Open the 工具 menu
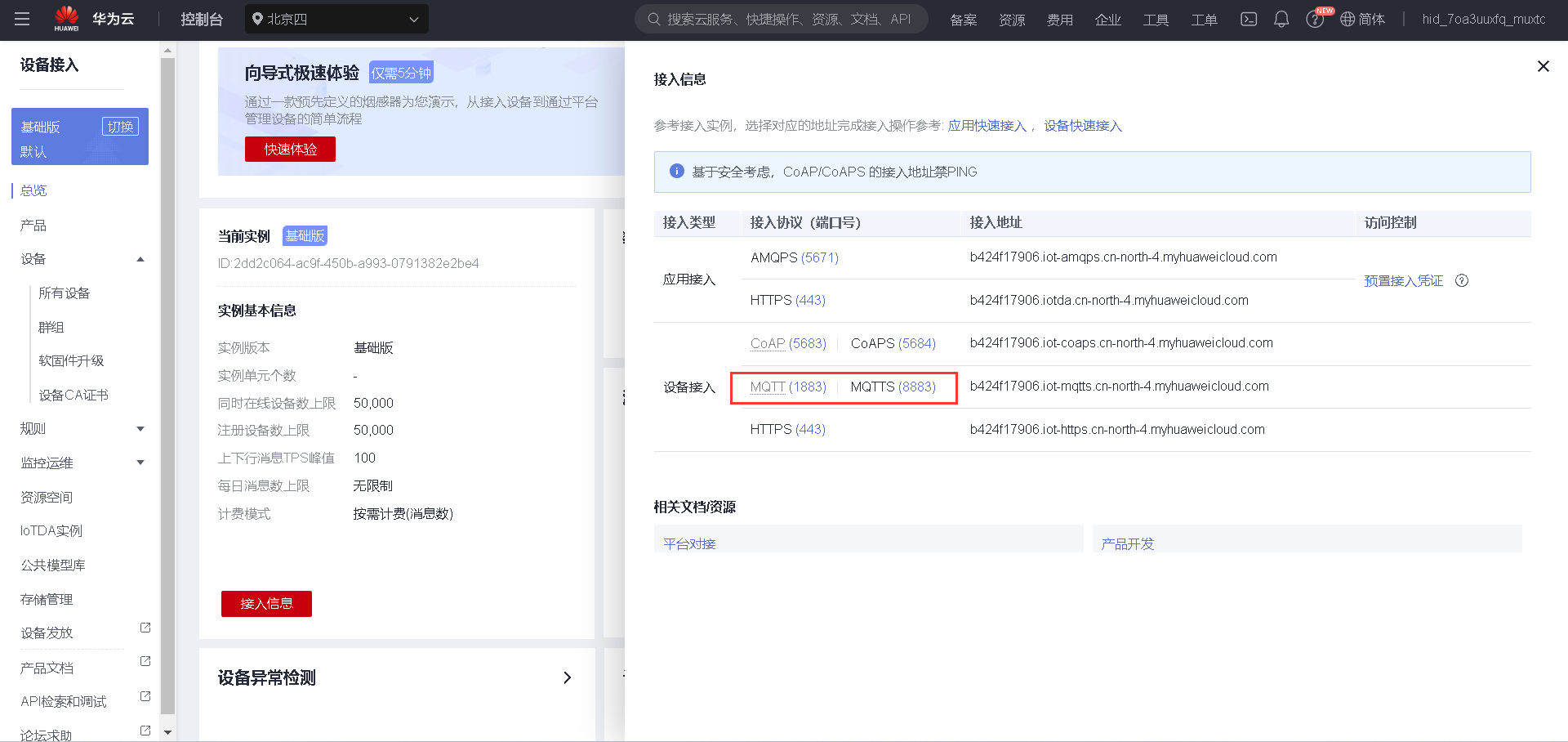The height and width of the screenshot is (742, 1568). click(x=1156, y=20)
